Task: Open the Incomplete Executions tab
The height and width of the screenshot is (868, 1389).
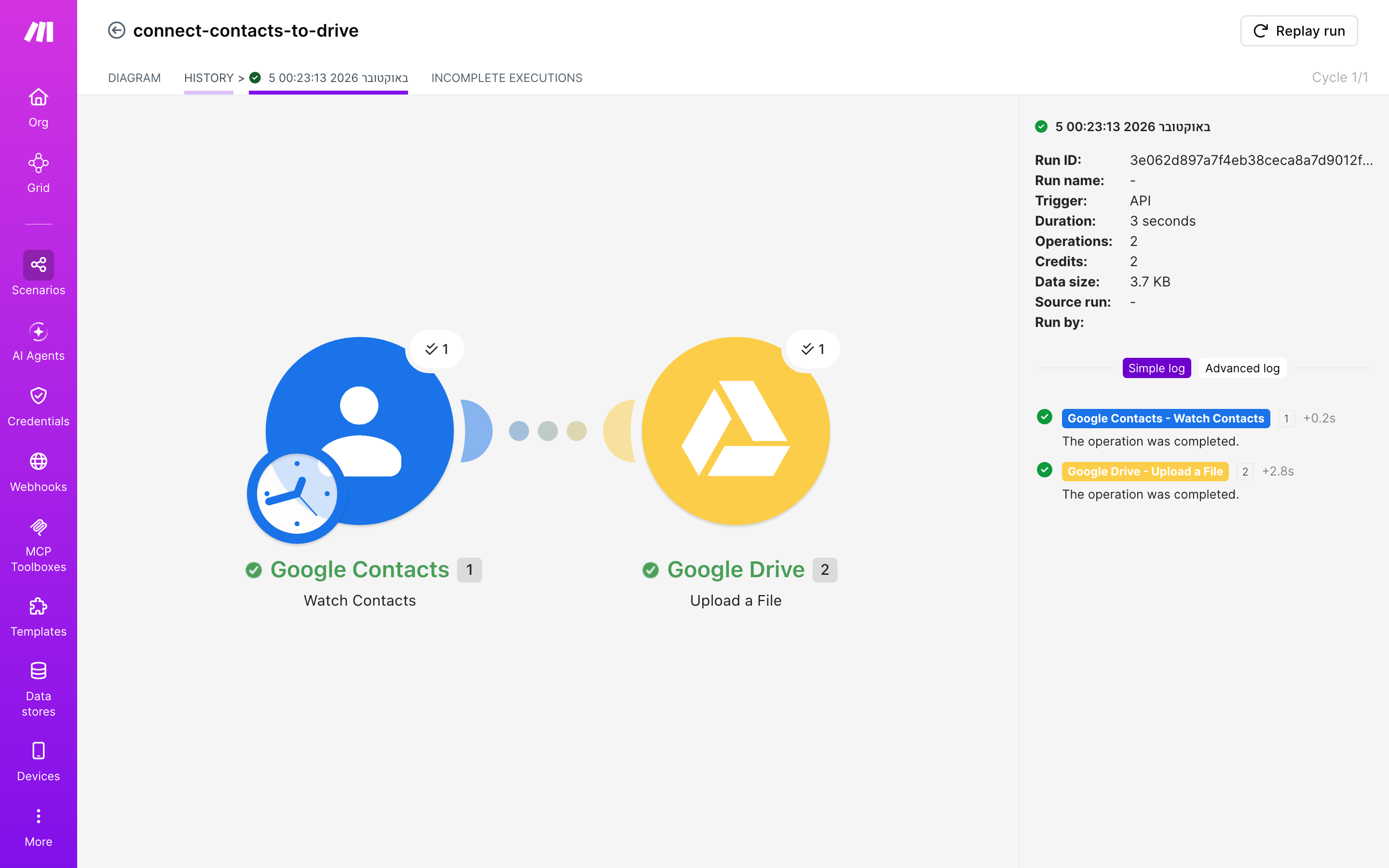Action: point(507,78)
